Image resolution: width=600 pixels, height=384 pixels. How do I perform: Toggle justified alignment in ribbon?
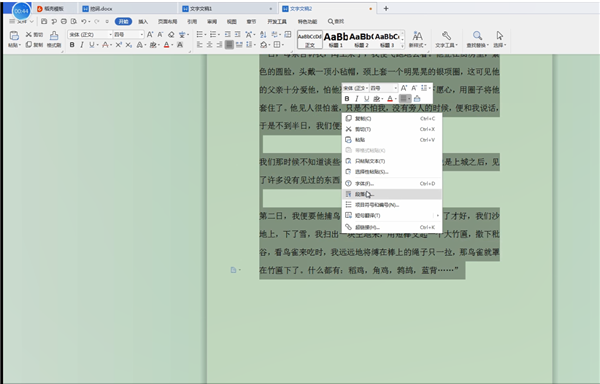click(x=229, y=45)
